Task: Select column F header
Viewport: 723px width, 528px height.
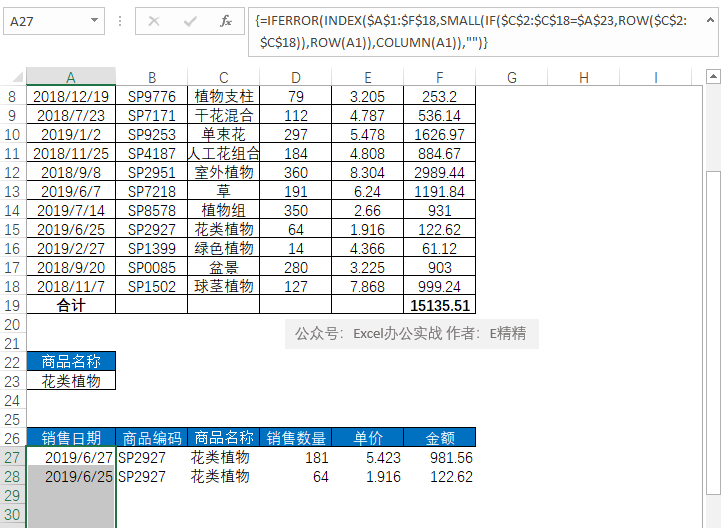Action: pyautogui.click(x=439, y=78)
